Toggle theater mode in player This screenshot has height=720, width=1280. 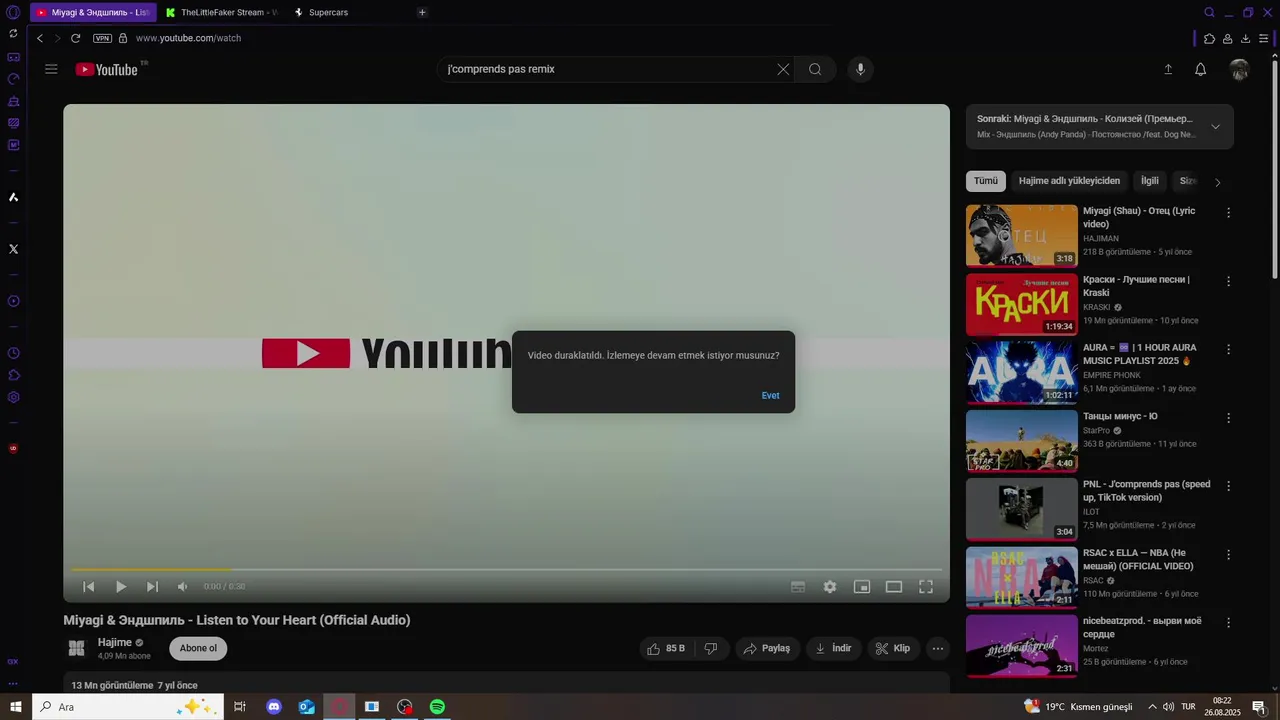[894, 587]
